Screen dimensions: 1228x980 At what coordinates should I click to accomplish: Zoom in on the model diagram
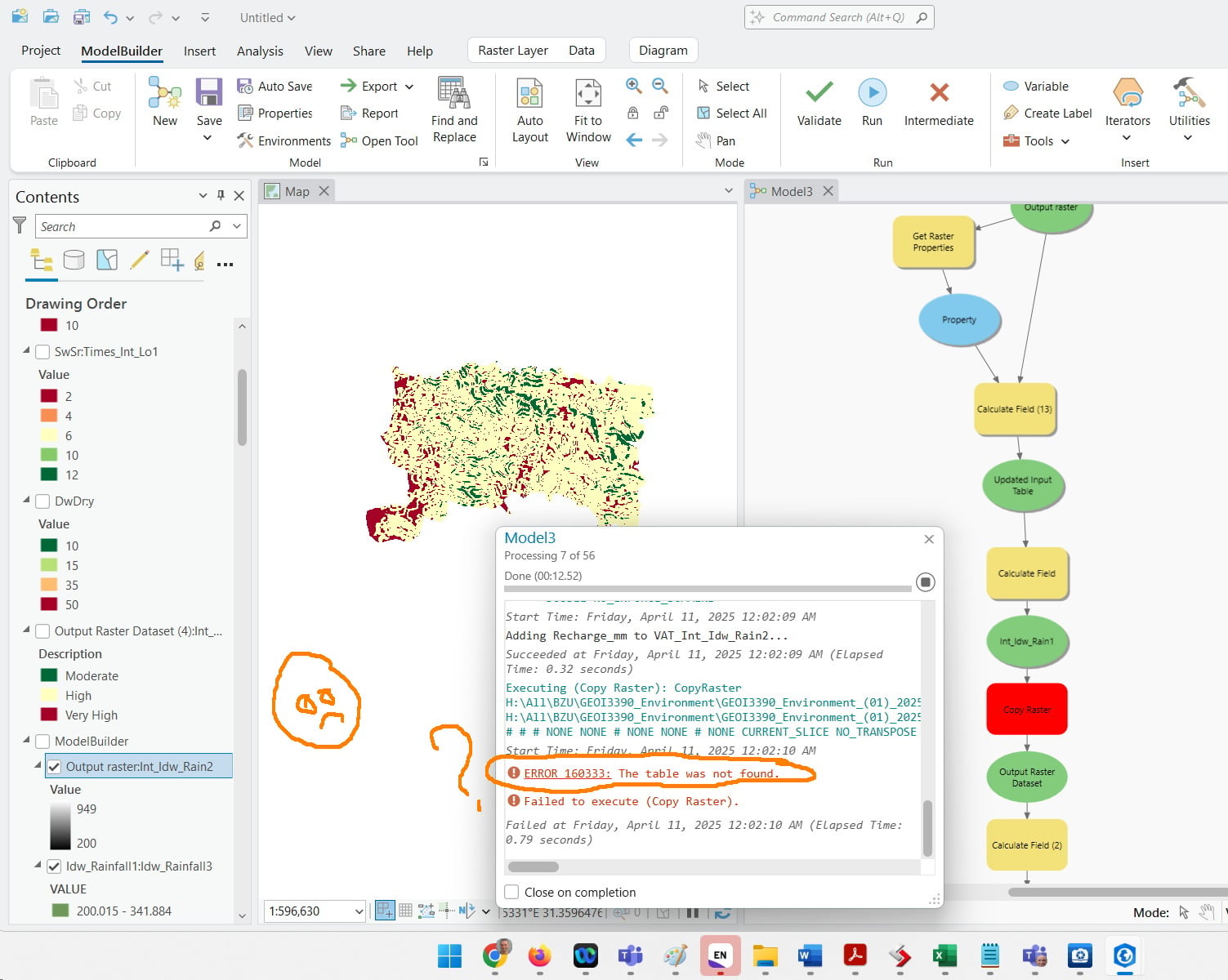tap(633, 86)
